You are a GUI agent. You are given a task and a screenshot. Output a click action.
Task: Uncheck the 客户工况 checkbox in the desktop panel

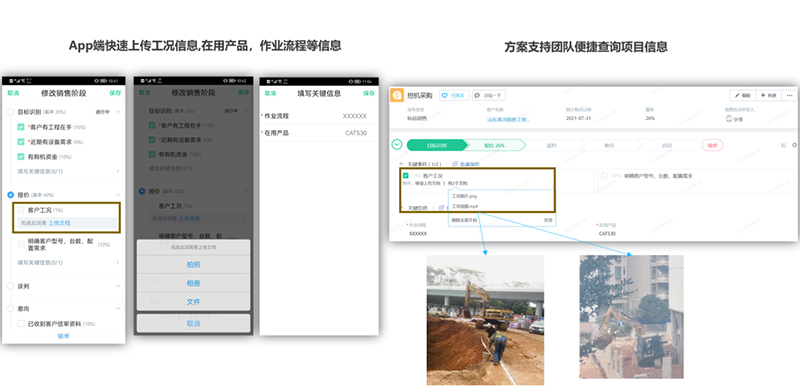[406, 175]
